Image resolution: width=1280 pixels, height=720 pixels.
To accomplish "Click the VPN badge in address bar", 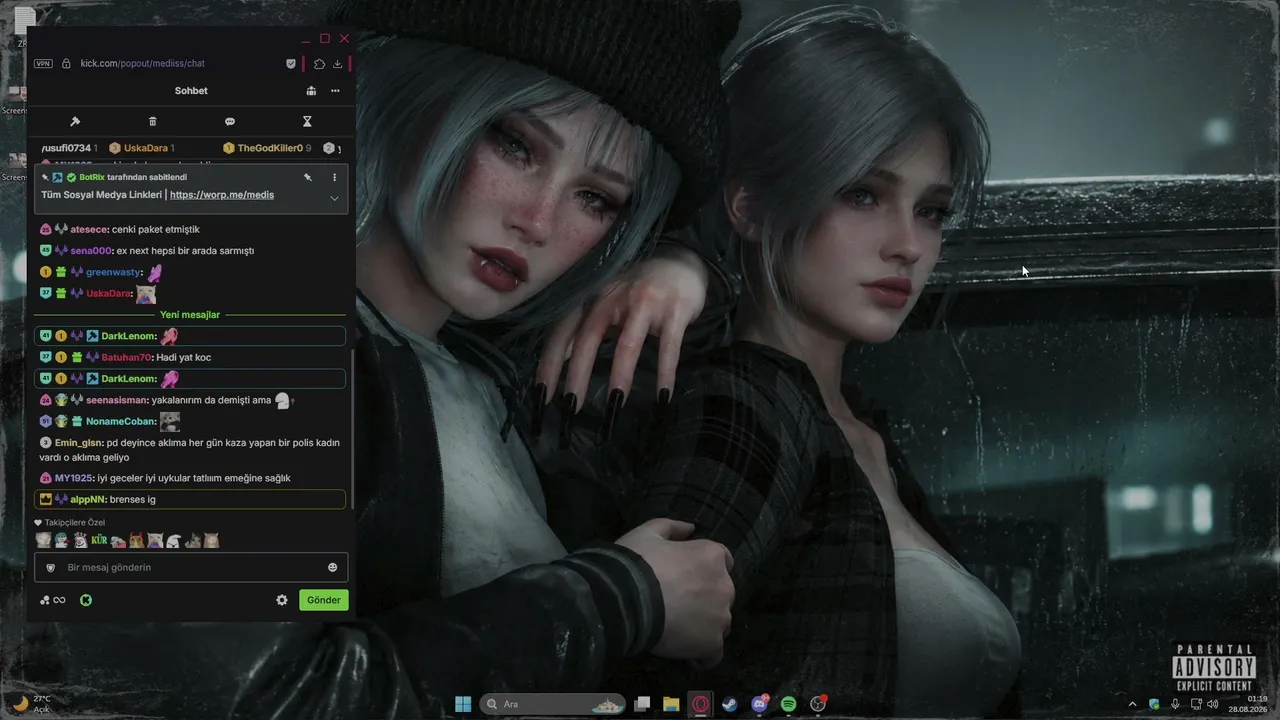I will pyautogui.click(x=43, y=63).
